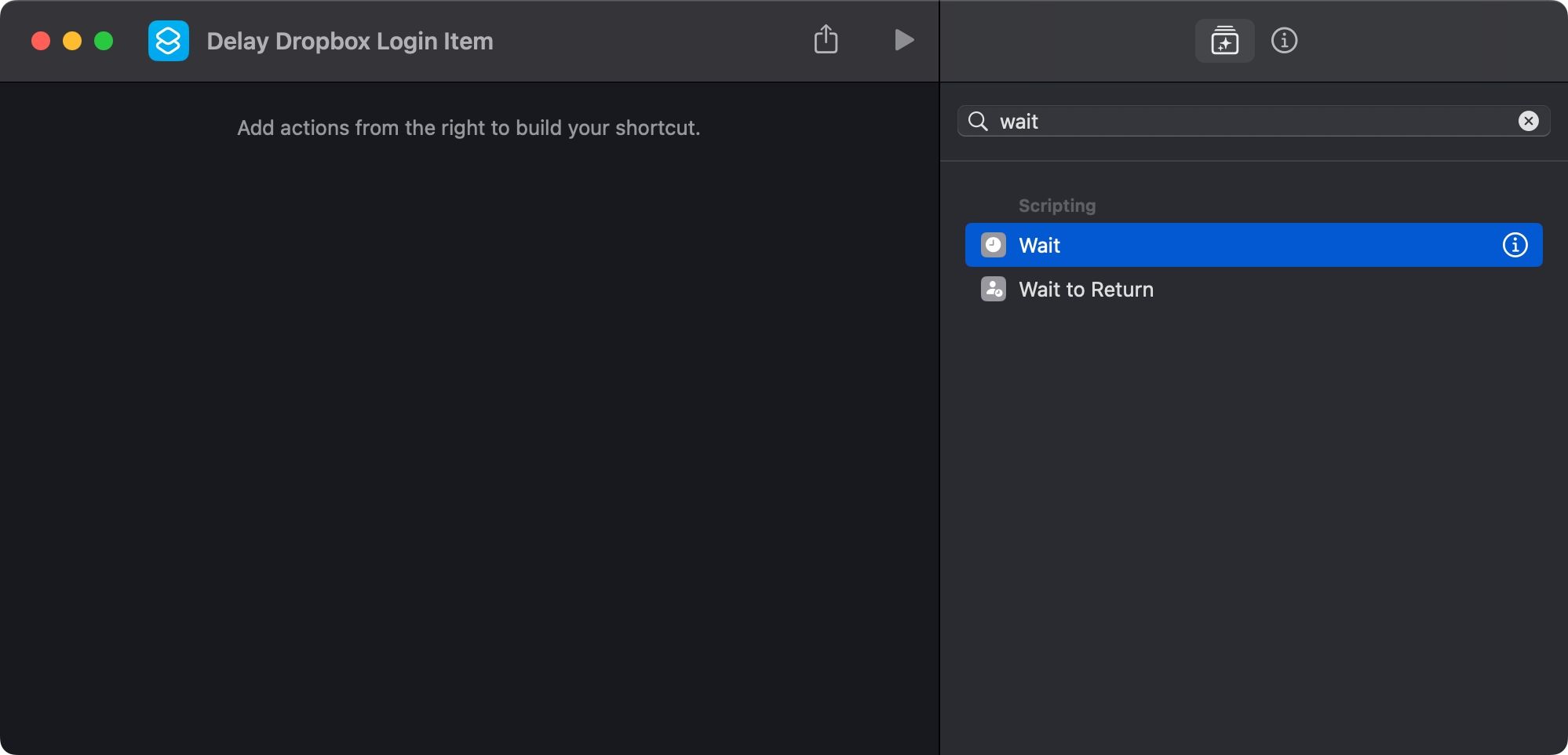1568x755 pixels.
Task: Toggle the Action Library panel button
Action: tap(1224, 41)
